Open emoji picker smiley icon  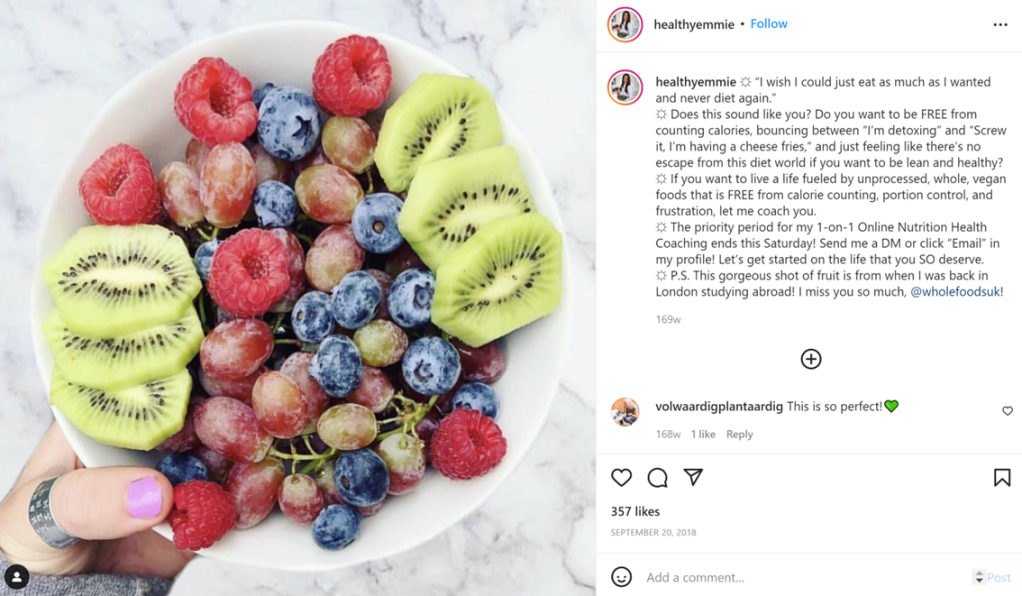tap(621, 576)
